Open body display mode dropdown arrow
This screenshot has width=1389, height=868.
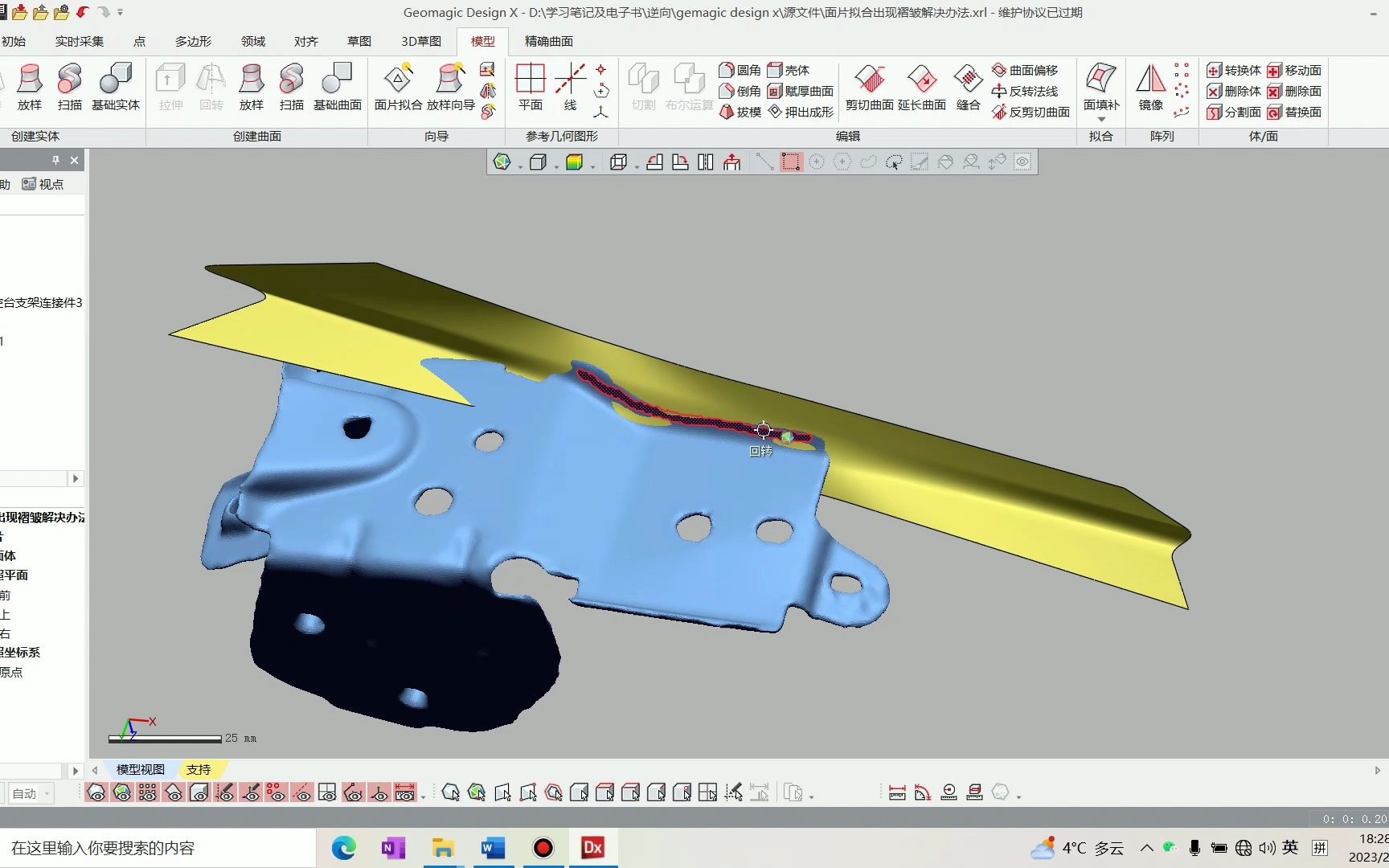click(x=556, y=166)
